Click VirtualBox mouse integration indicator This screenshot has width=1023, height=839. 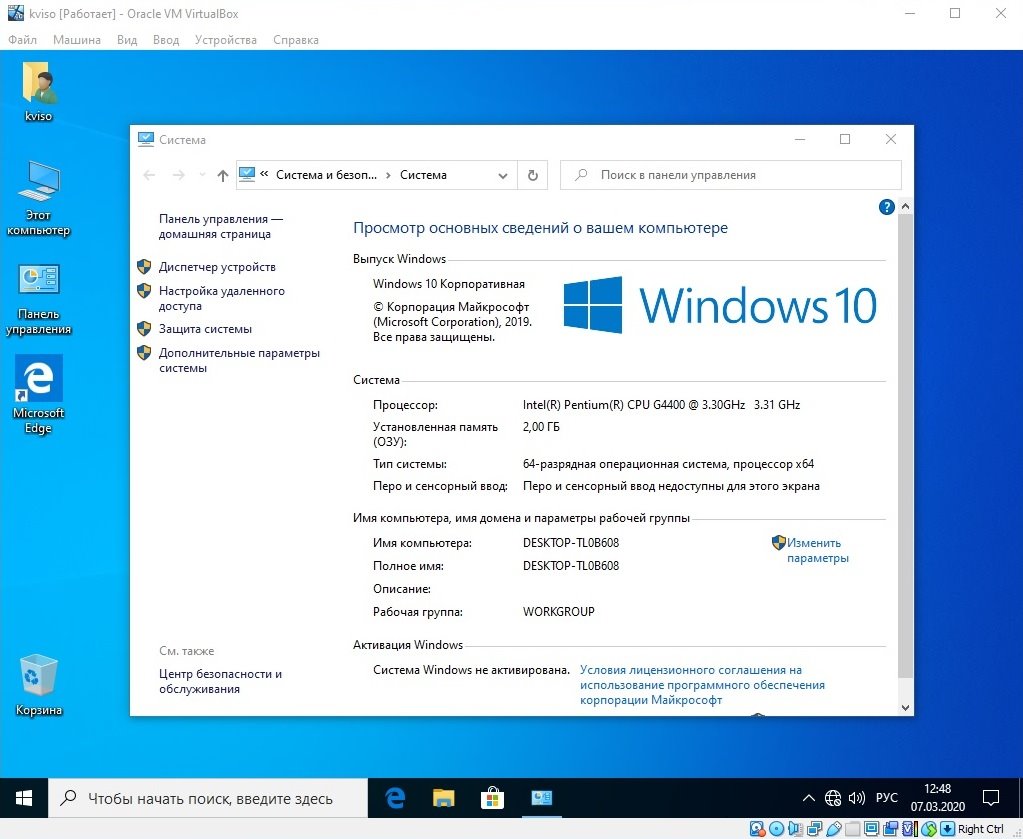[x=929, y=829]
